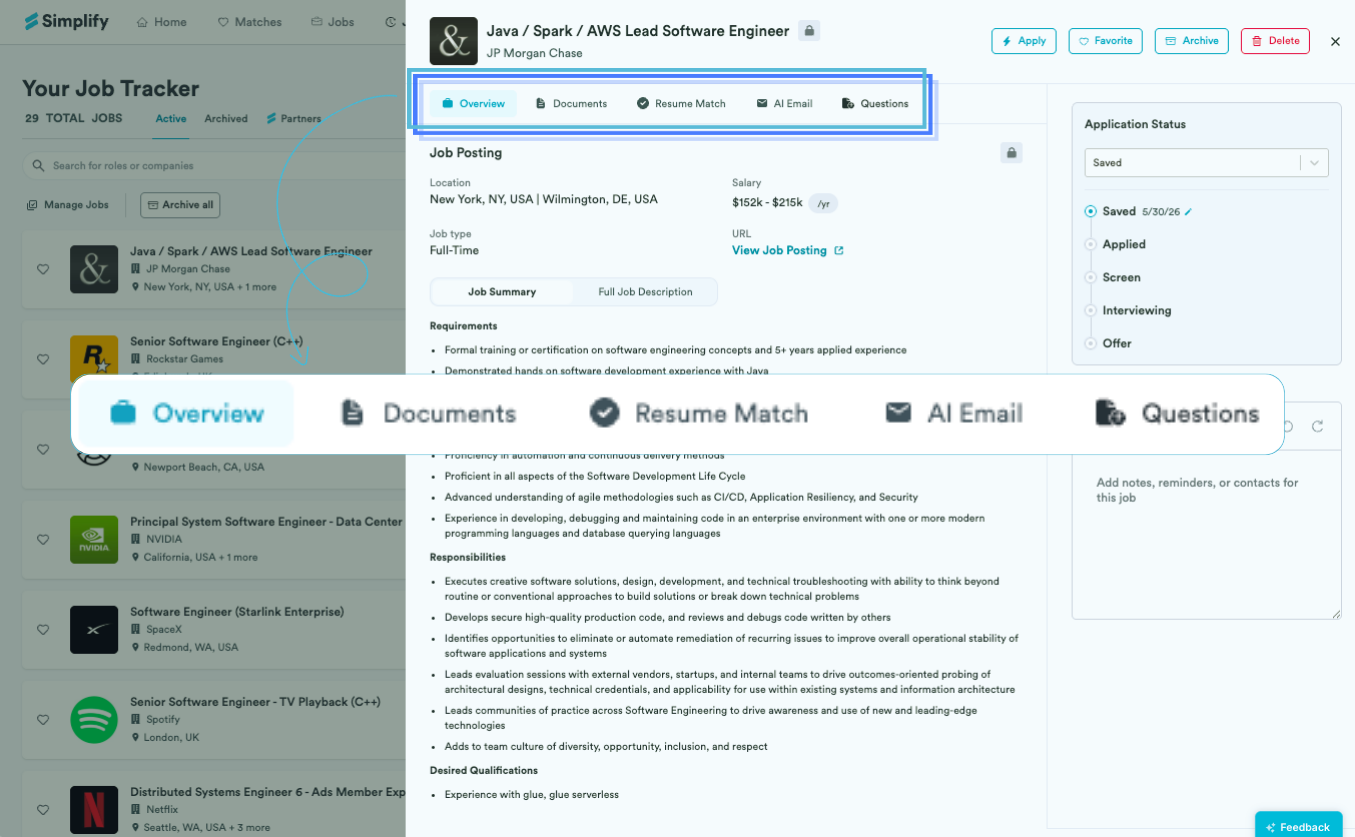This screenshot has height=837, width=1355.
Task: Select the Screen status step
Action: [x=1113, y=278]
